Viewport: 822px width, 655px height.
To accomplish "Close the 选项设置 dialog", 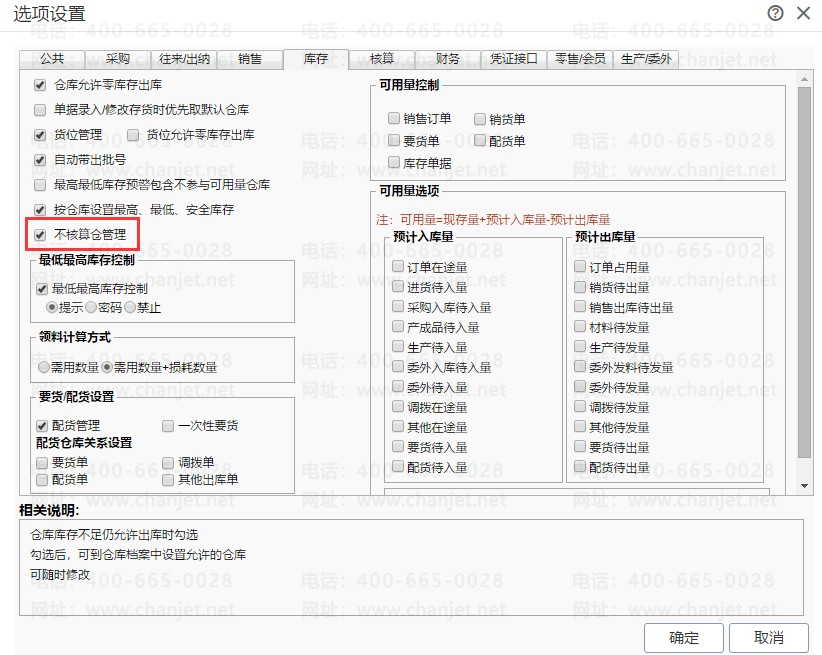I will point(804,13).
